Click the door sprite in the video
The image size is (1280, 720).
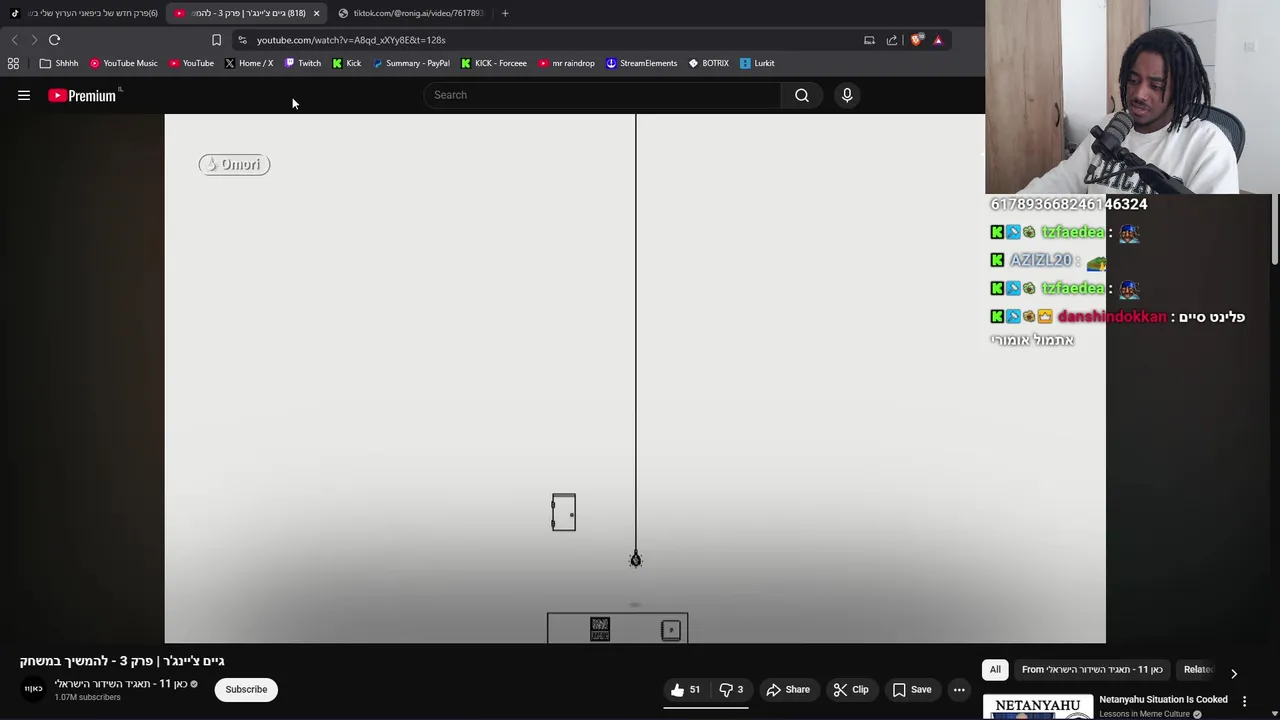click(x=564, y=512)
